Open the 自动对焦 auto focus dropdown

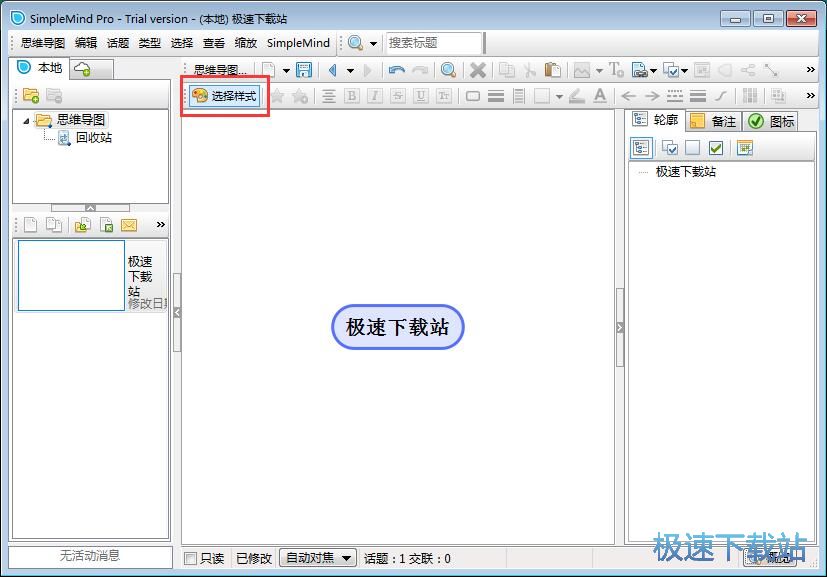318,557
